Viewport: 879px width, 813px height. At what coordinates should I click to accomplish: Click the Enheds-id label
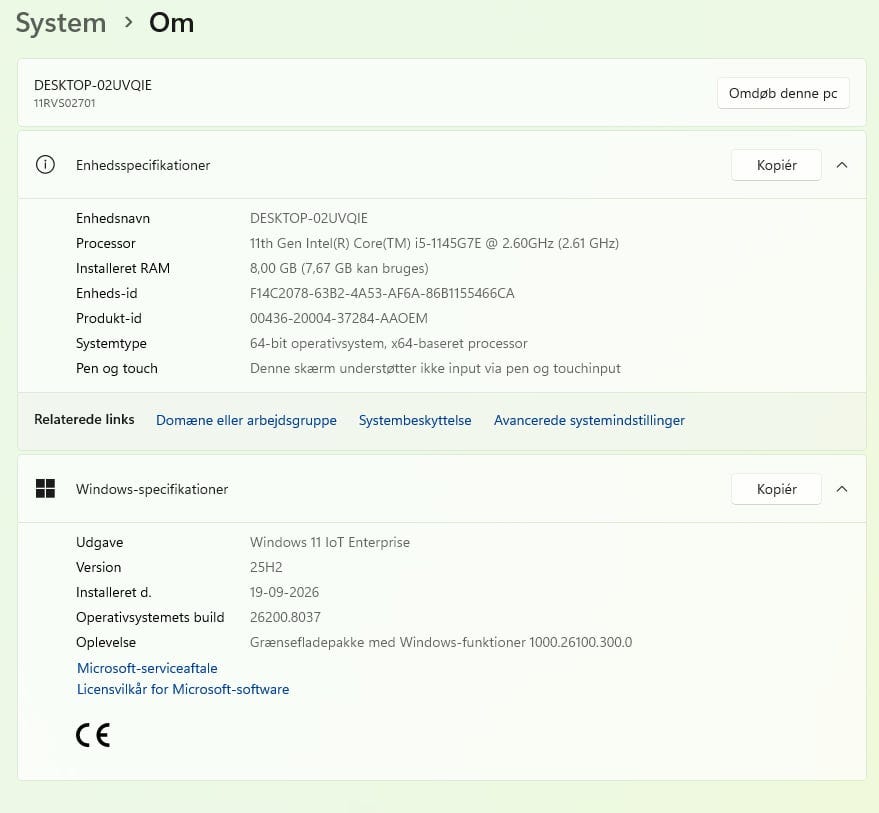(107, 293)
